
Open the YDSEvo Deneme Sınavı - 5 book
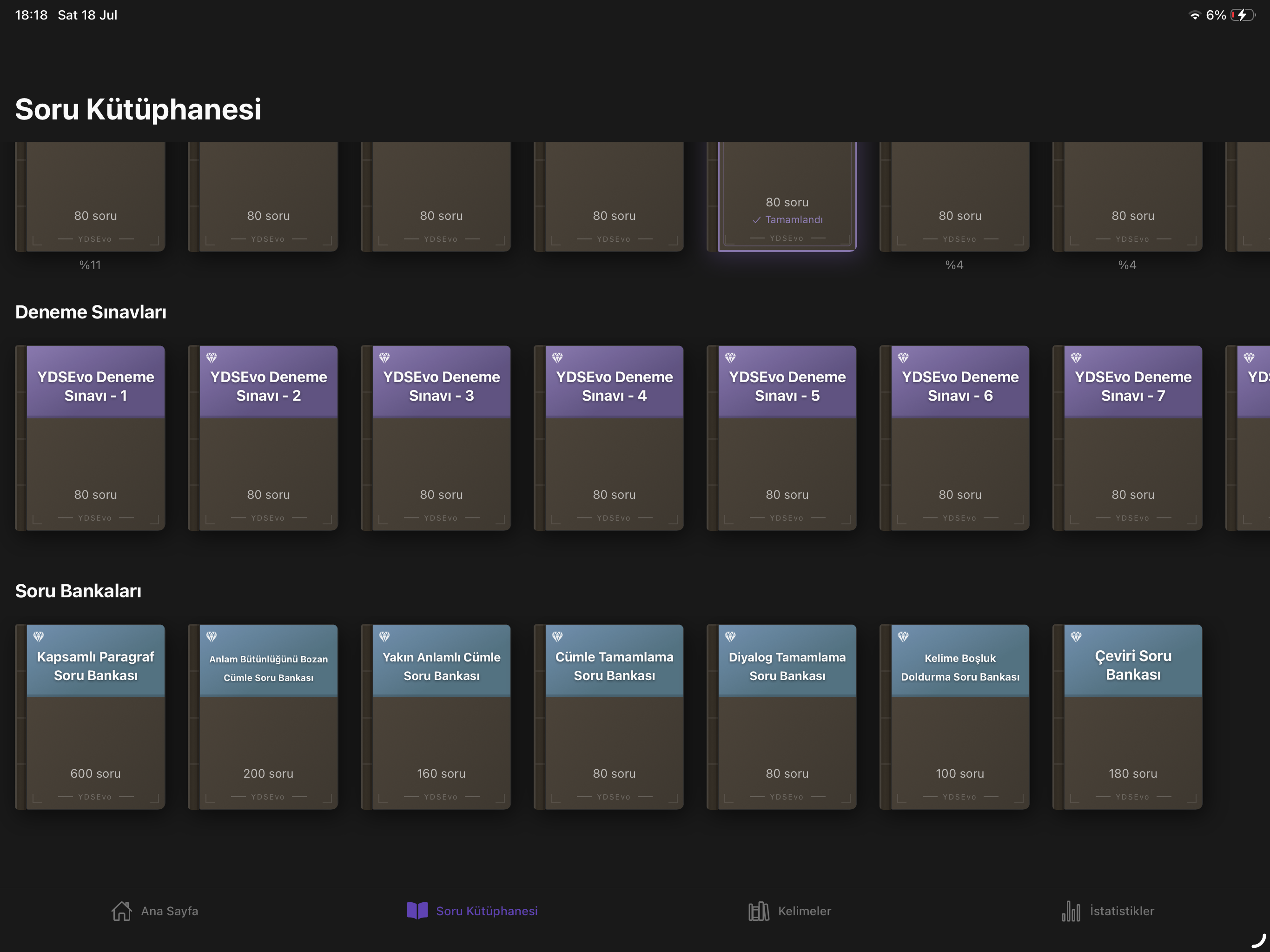pyautogui.click(x=781, y=437)
